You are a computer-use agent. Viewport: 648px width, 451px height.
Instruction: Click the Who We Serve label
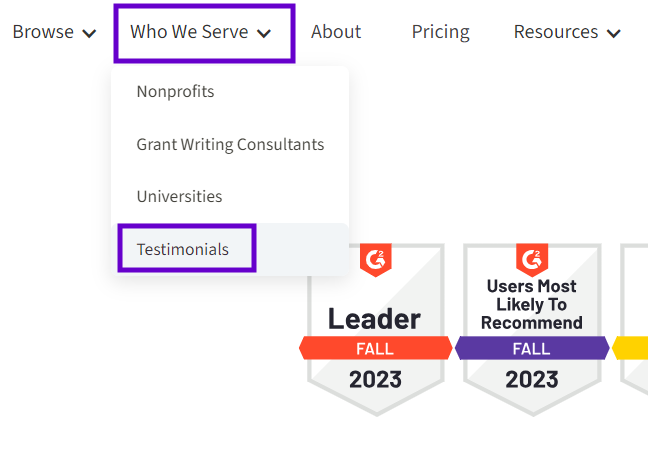tap(190, 32)
